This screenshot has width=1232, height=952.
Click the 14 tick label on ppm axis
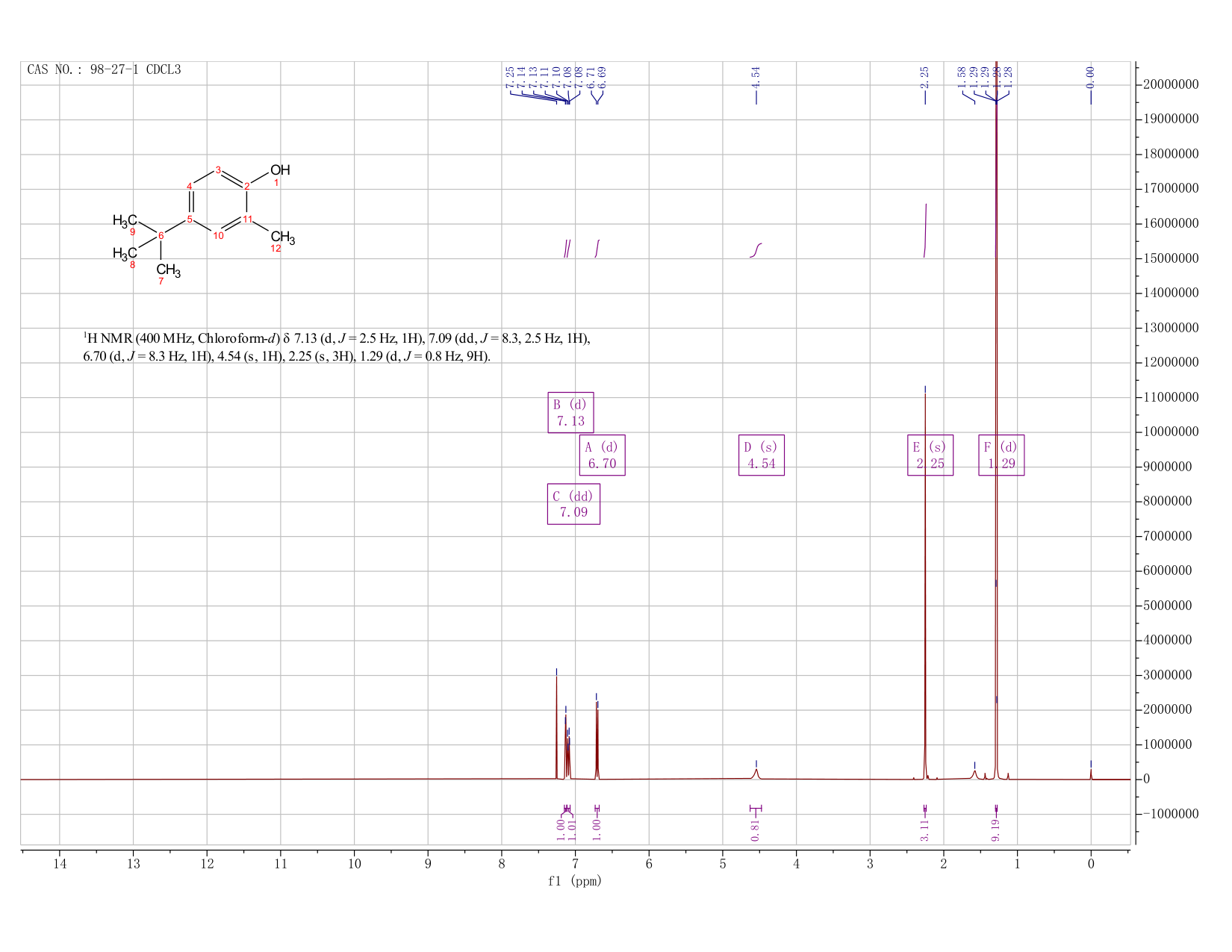coord(60,864)
